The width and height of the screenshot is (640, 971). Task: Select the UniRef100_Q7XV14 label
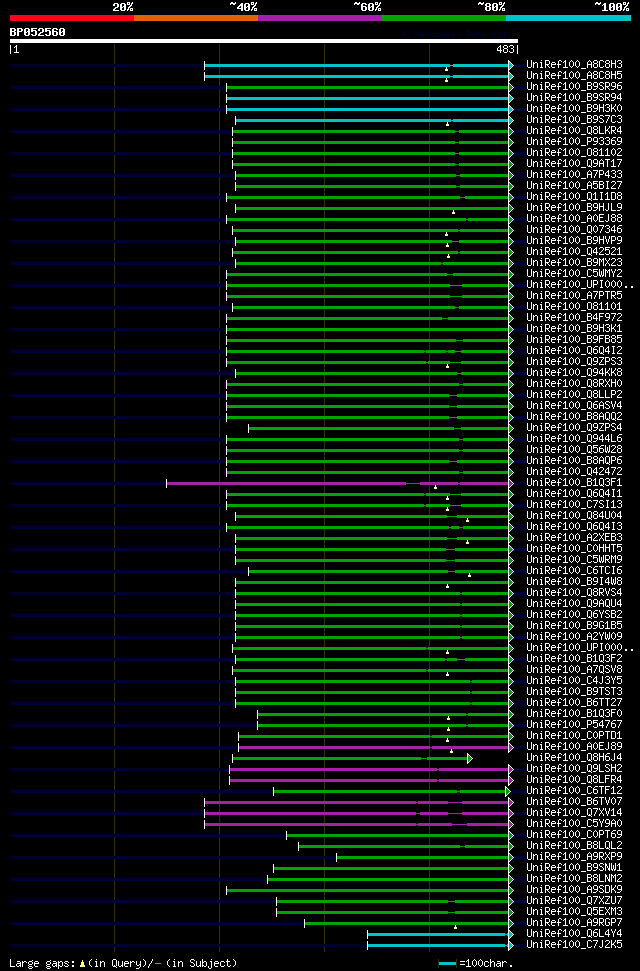574,812
